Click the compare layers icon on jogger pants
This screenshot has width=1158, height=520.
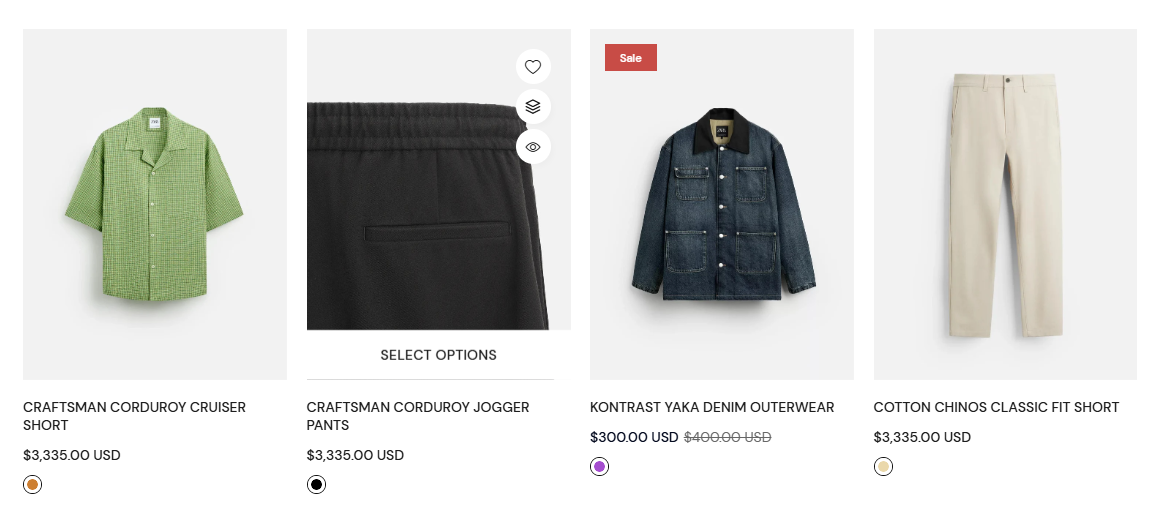(533, 107)
